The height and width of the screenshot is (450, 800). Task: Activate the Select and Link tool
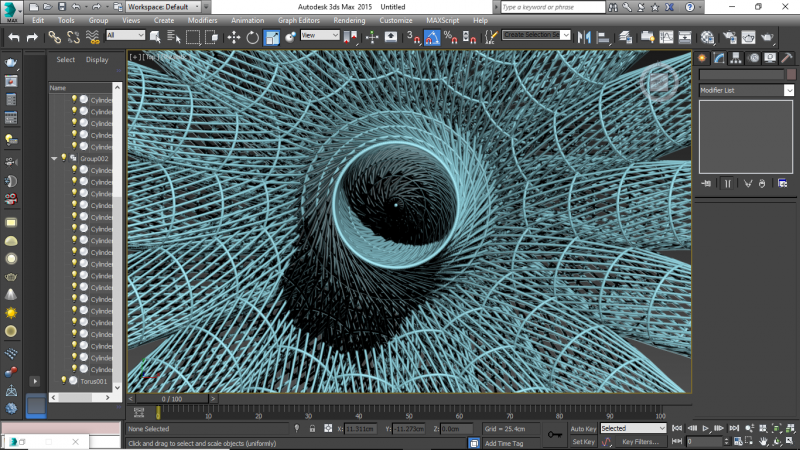coord(55,37)
